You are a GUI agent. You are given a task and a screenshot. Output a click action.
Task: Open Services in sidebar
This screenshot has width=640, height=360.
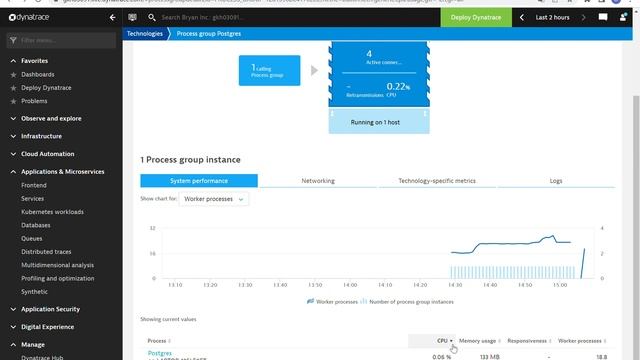32,199
